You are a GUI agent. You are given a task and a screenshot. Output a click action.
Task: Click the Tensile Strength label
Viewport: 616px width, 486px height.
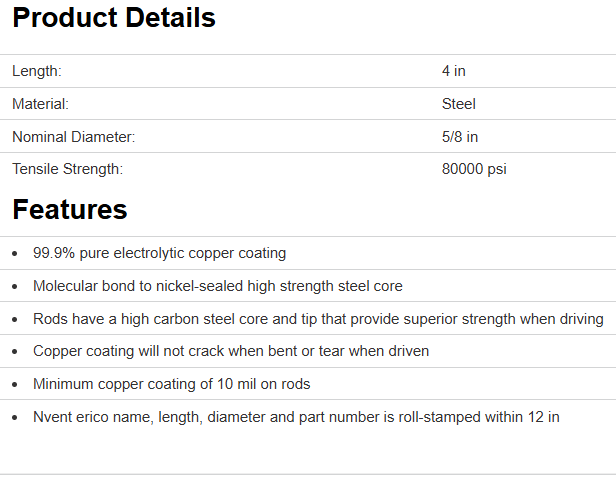tap(67, 170)
